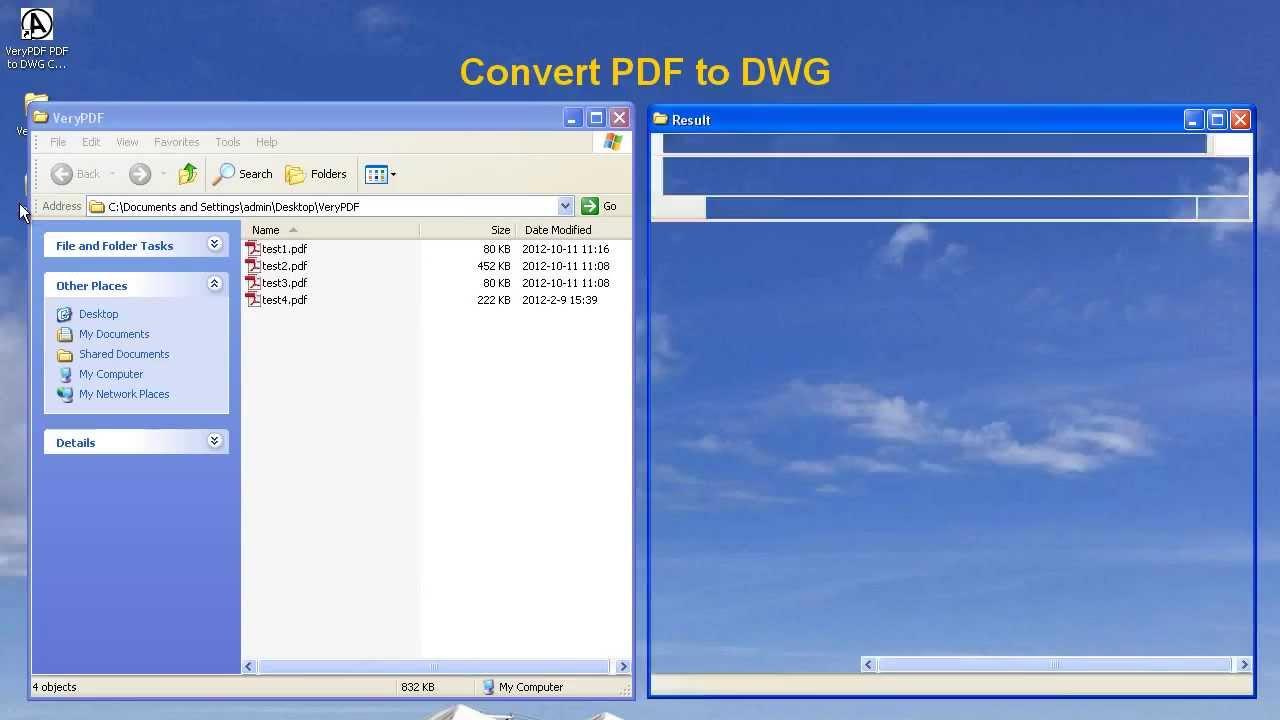
Task: Open the Help menu
Action: pos(267,142)
